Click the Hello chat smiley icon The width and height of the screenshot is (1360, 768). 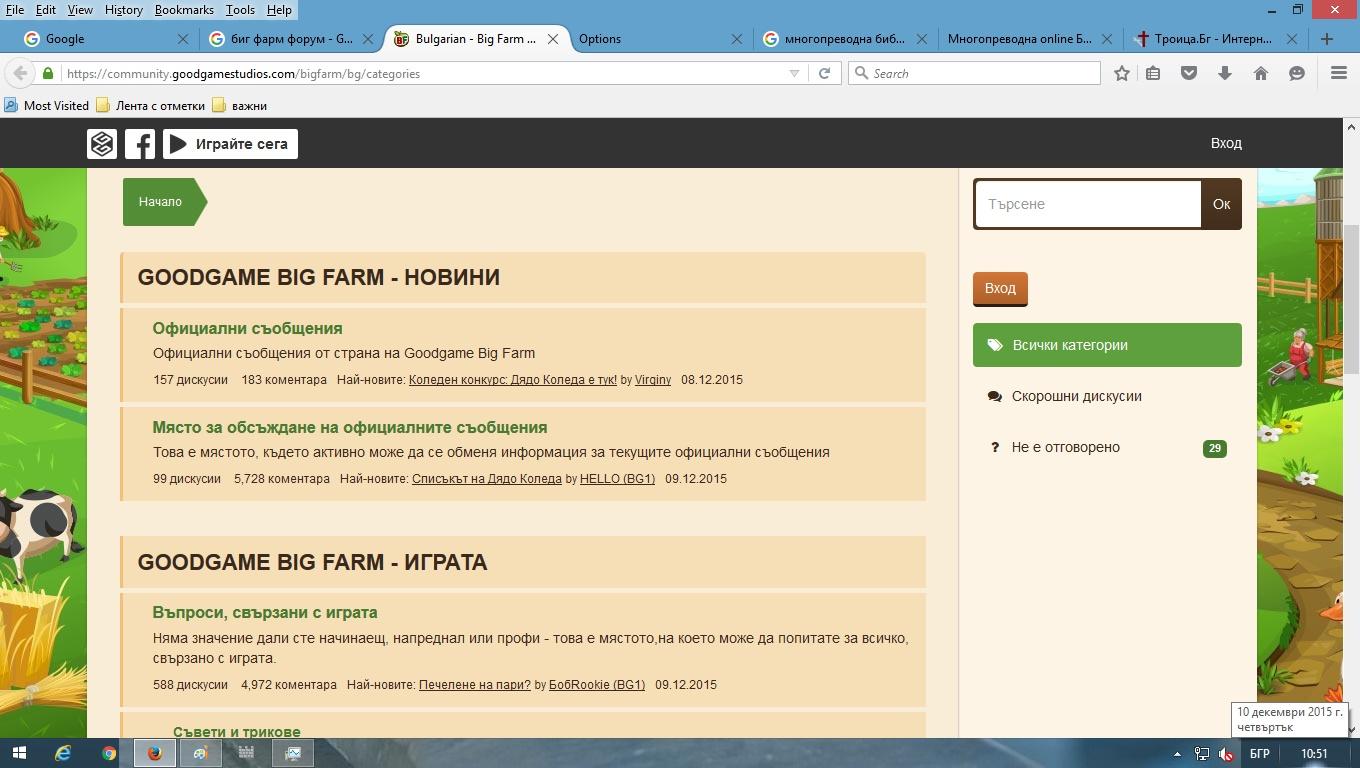[x=1297, y=73]
